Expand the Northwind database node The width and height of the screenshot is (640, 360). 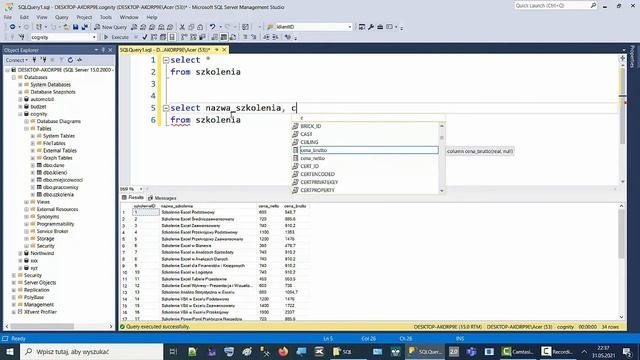coord(20,253)
